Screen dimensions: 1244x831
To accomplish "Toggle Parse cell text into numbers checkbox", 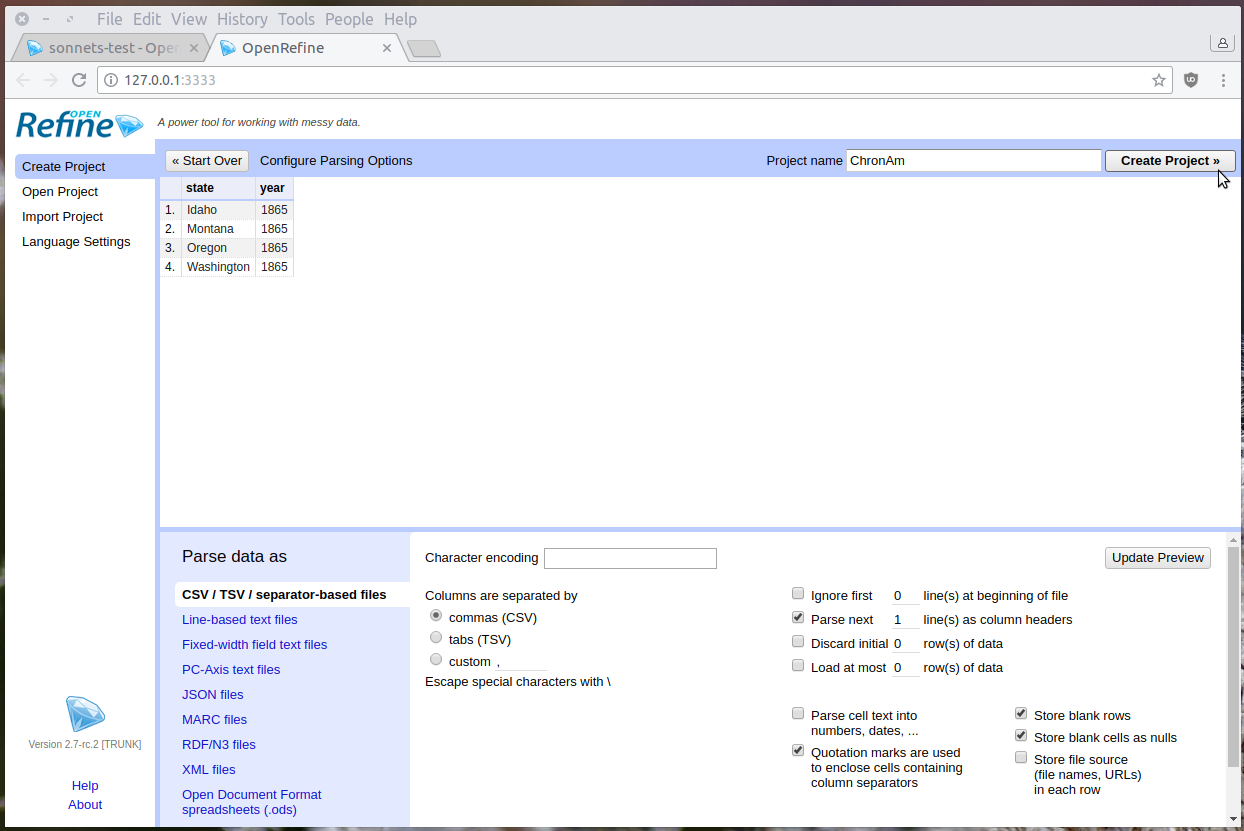I will (x=798, y=714).
